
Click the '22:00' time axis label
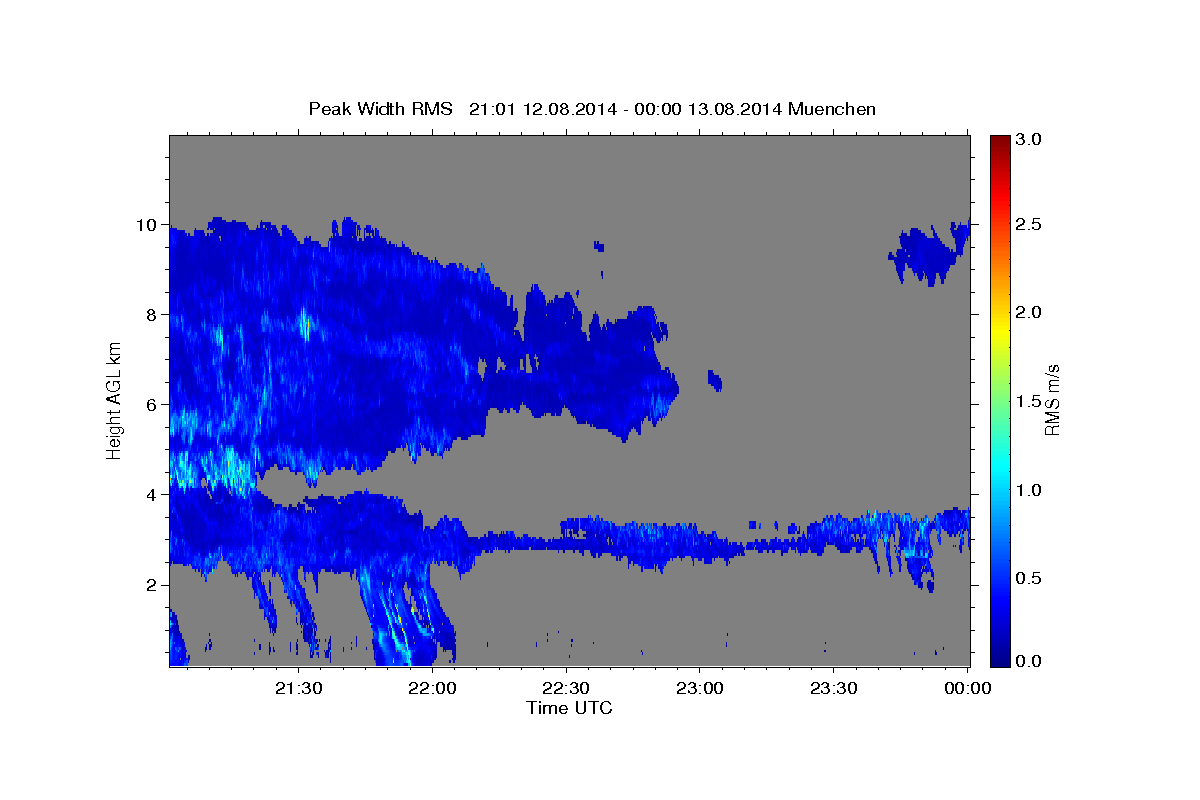(x=433, y=688)
